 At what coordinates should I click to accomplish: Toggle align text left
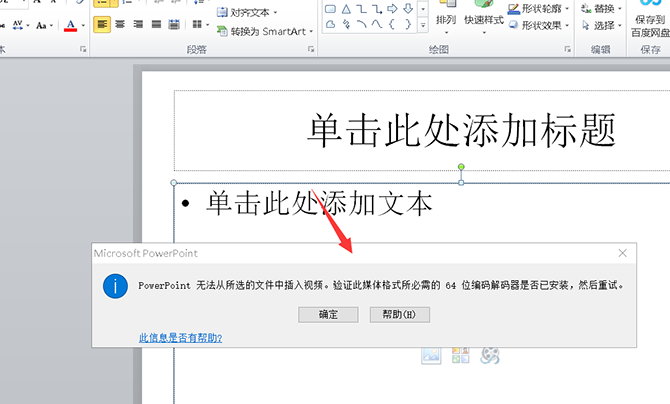[x=102, y=24]
